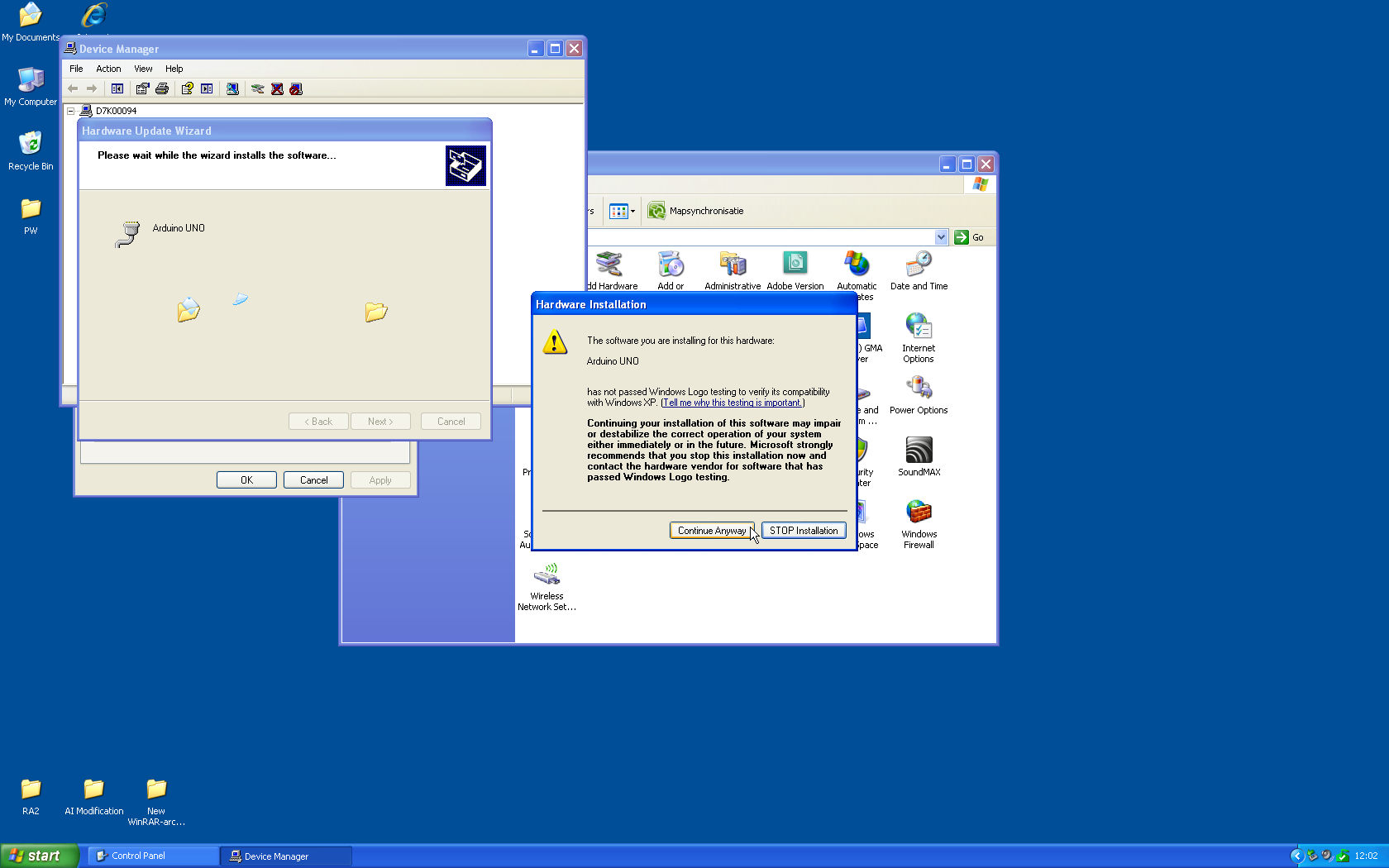
Task: Click the Arduino UNO device icon in wizard
Action: tap(127, 234)
